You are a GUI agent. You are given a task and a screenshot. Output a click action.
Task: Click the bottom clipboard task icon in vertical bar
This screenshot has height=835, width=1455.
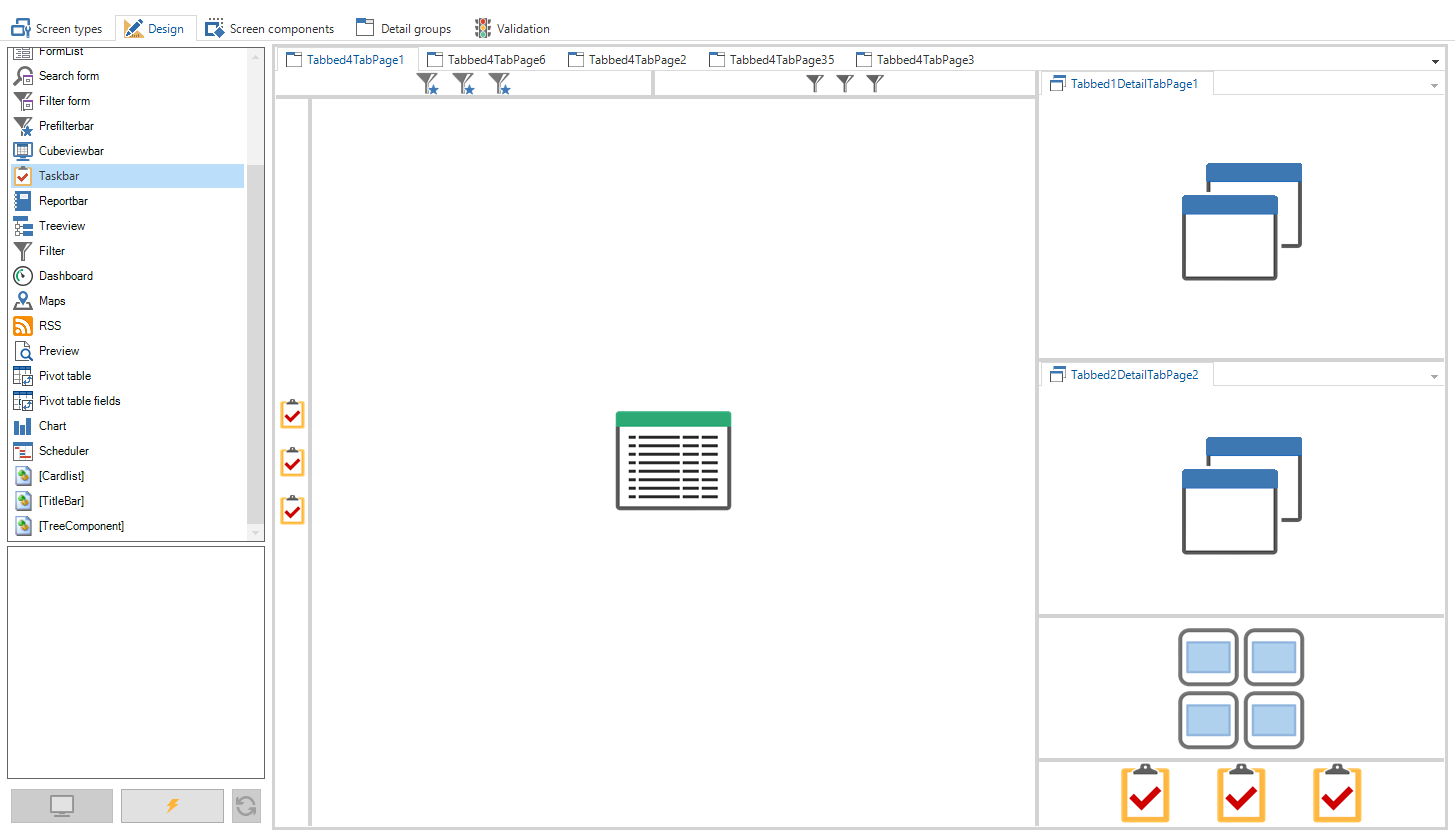pyautogui.click(x=292, y=509)
